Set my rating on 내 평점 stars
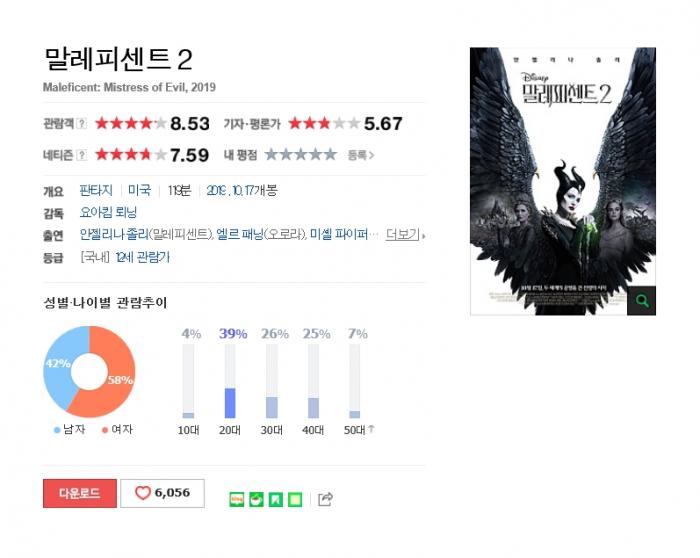Screen dimensions: 700x558 300,154
